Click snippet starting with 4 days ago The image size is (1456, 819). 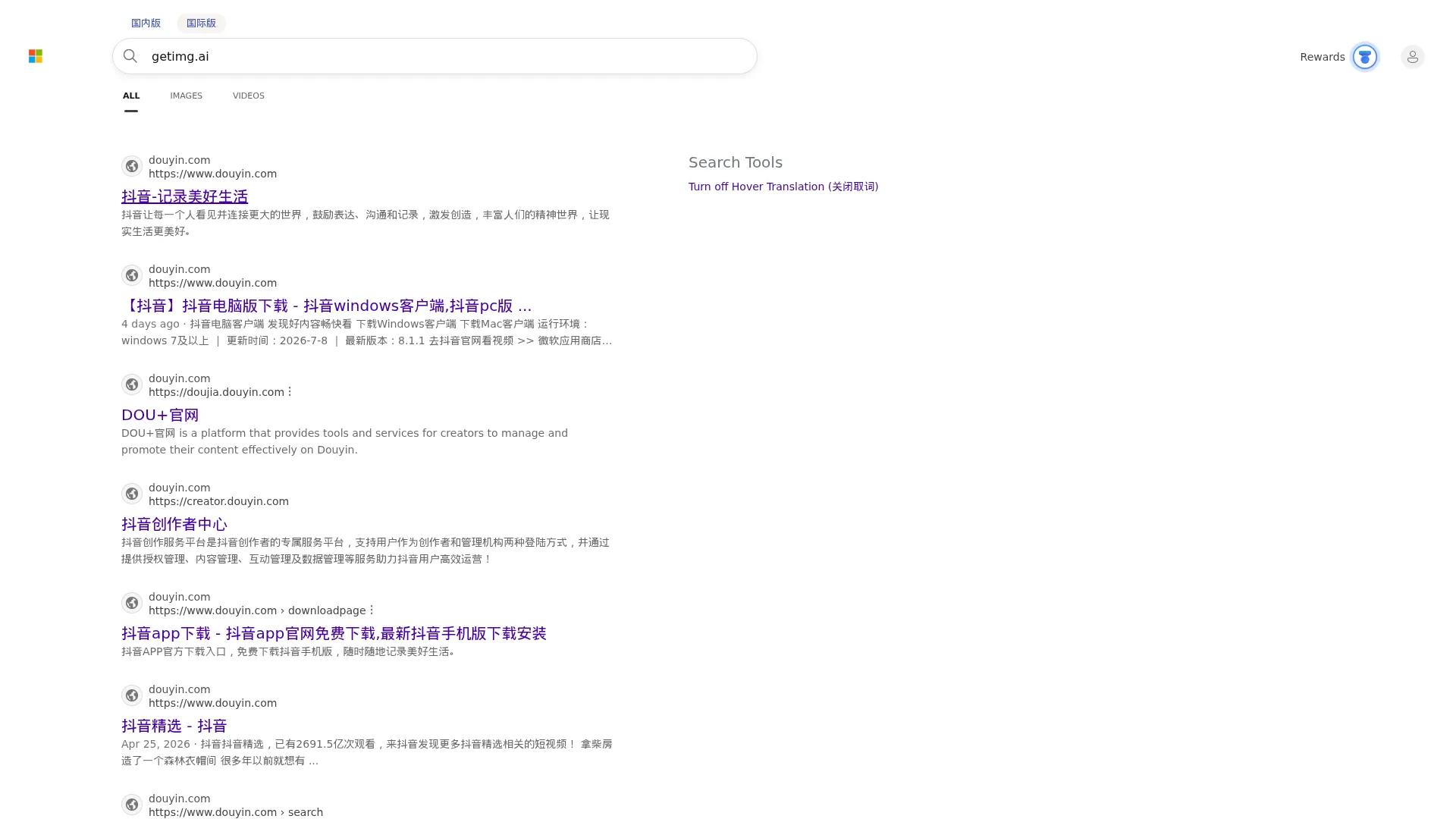point(366,332)
